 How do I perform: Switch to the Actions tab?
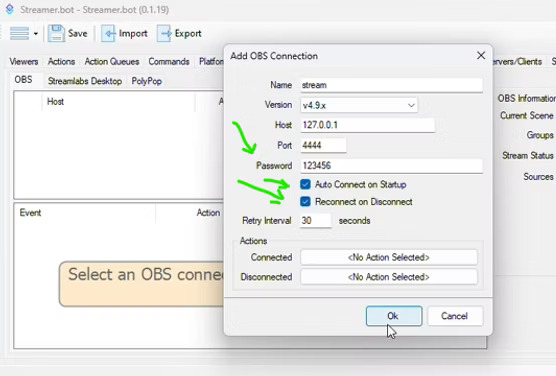click(61, 61)
